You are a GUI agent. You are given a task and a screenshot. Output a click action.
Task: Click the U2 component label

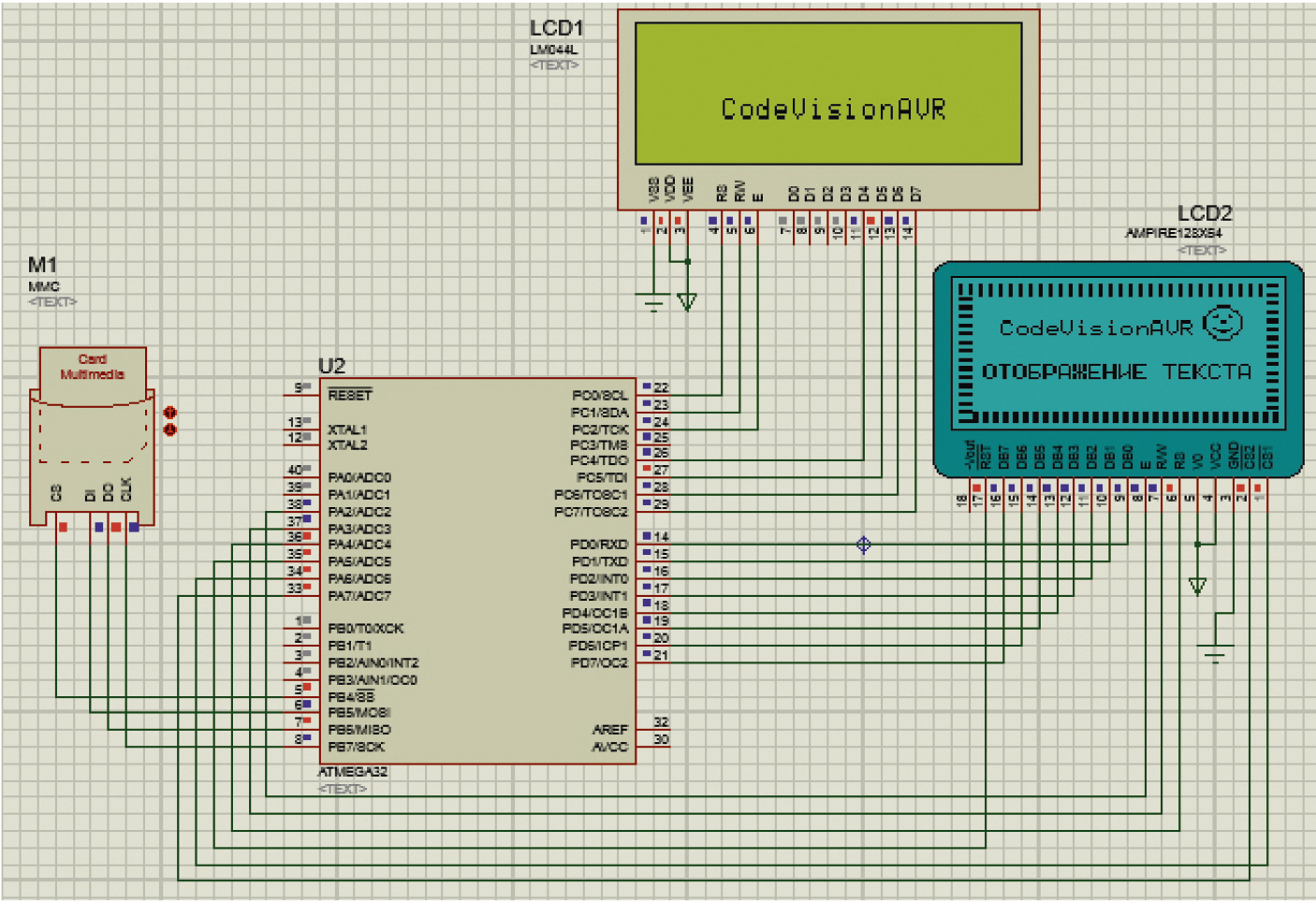click(x=331, y=366)
